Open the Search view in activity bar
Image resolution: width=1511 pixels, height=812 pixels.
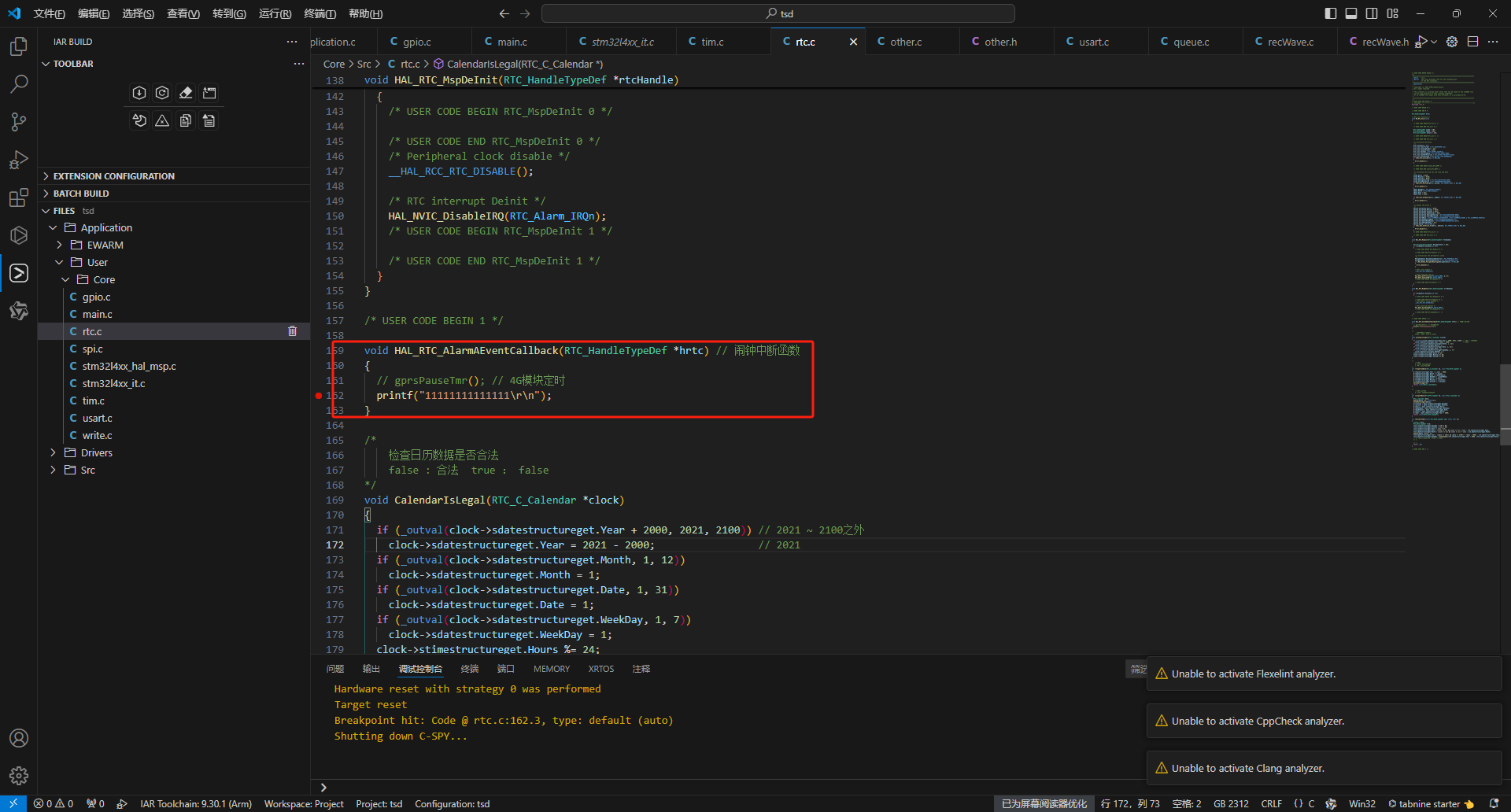tap(19, 83)
